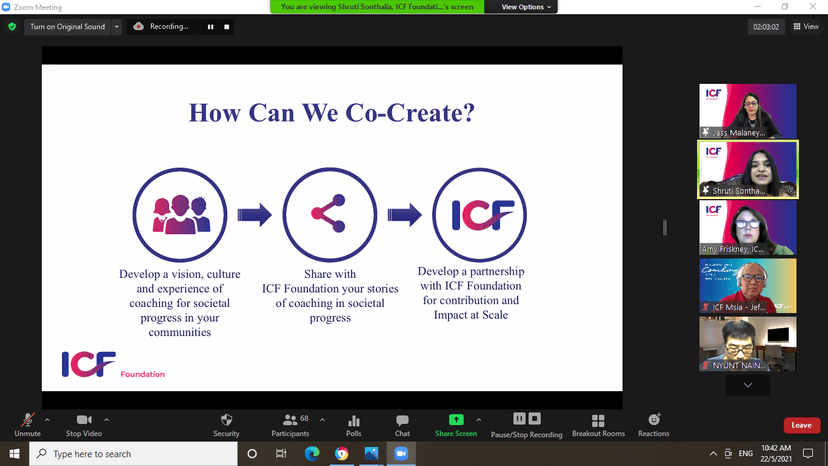
Task: Select Shruti Sonthalia's video thumbnail
Action: coord(748,169)
